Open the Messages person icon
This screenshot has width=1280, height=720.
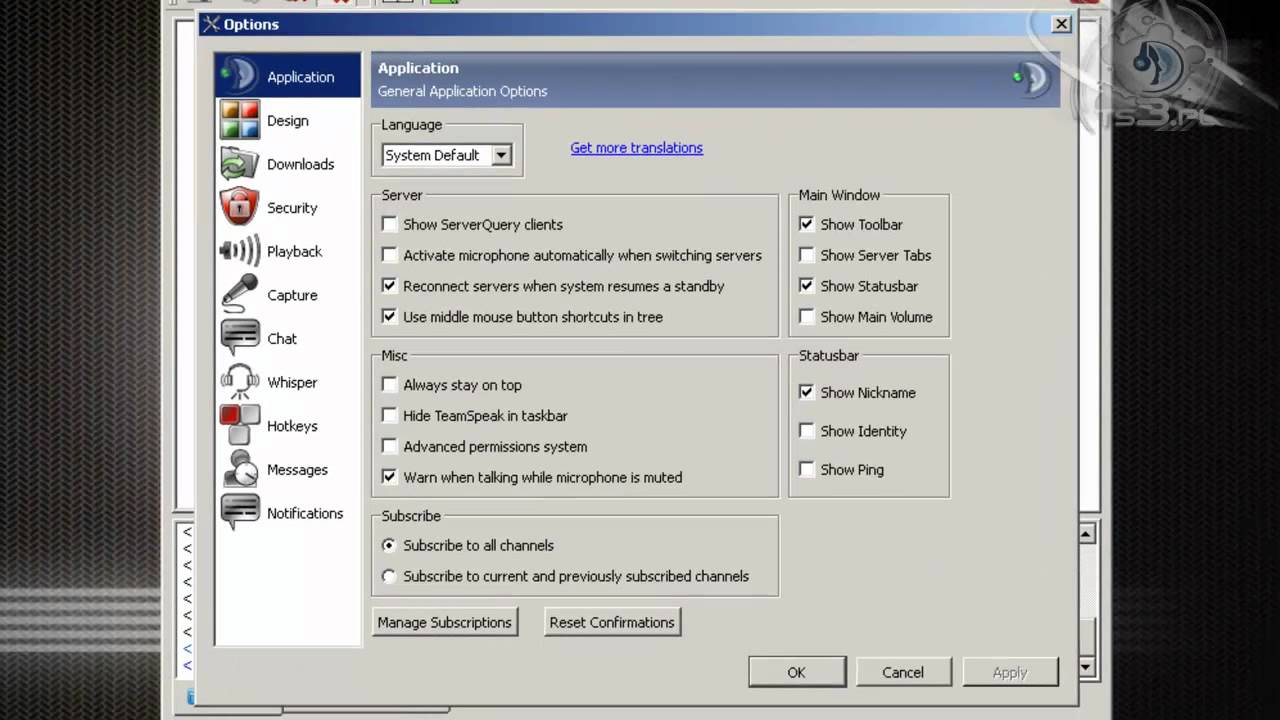(x=239, y=469)
